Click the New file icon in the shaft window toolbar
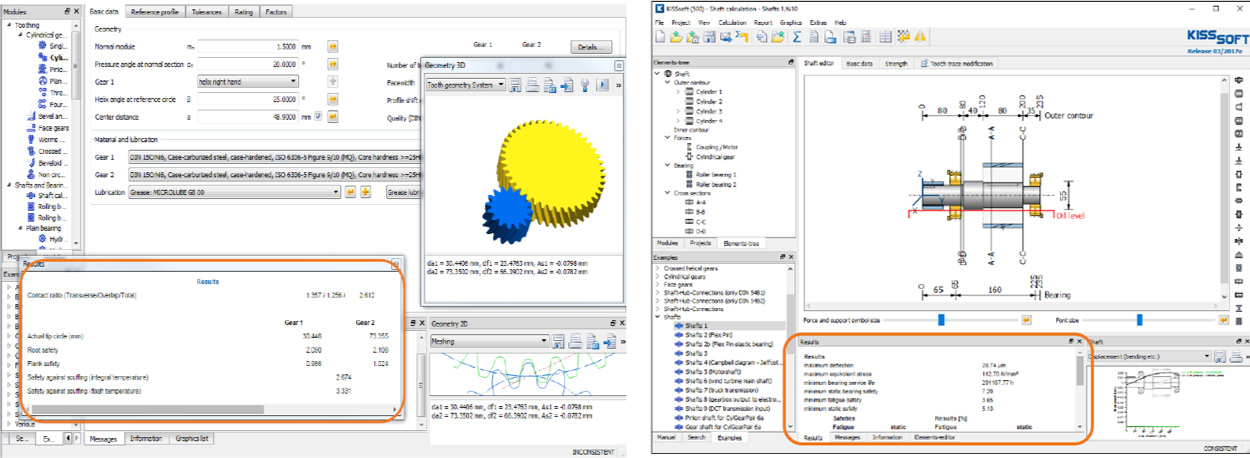This screenshot has height=458, width=1250. (660, 37)
